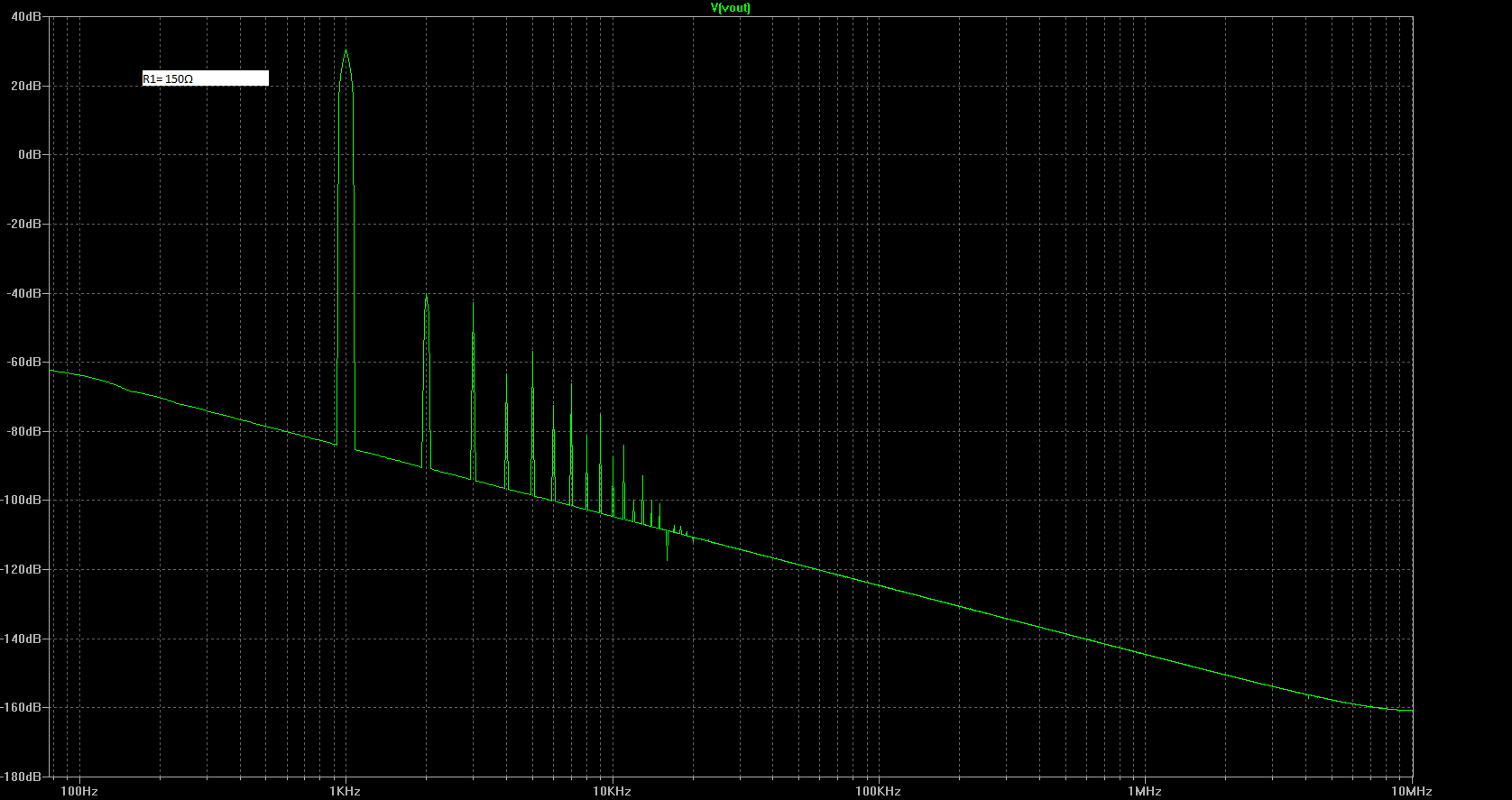Screen dimensions: 1512x800
Task: Click the 10KHz horizontal axis label
Action: (x=612, y=791)
